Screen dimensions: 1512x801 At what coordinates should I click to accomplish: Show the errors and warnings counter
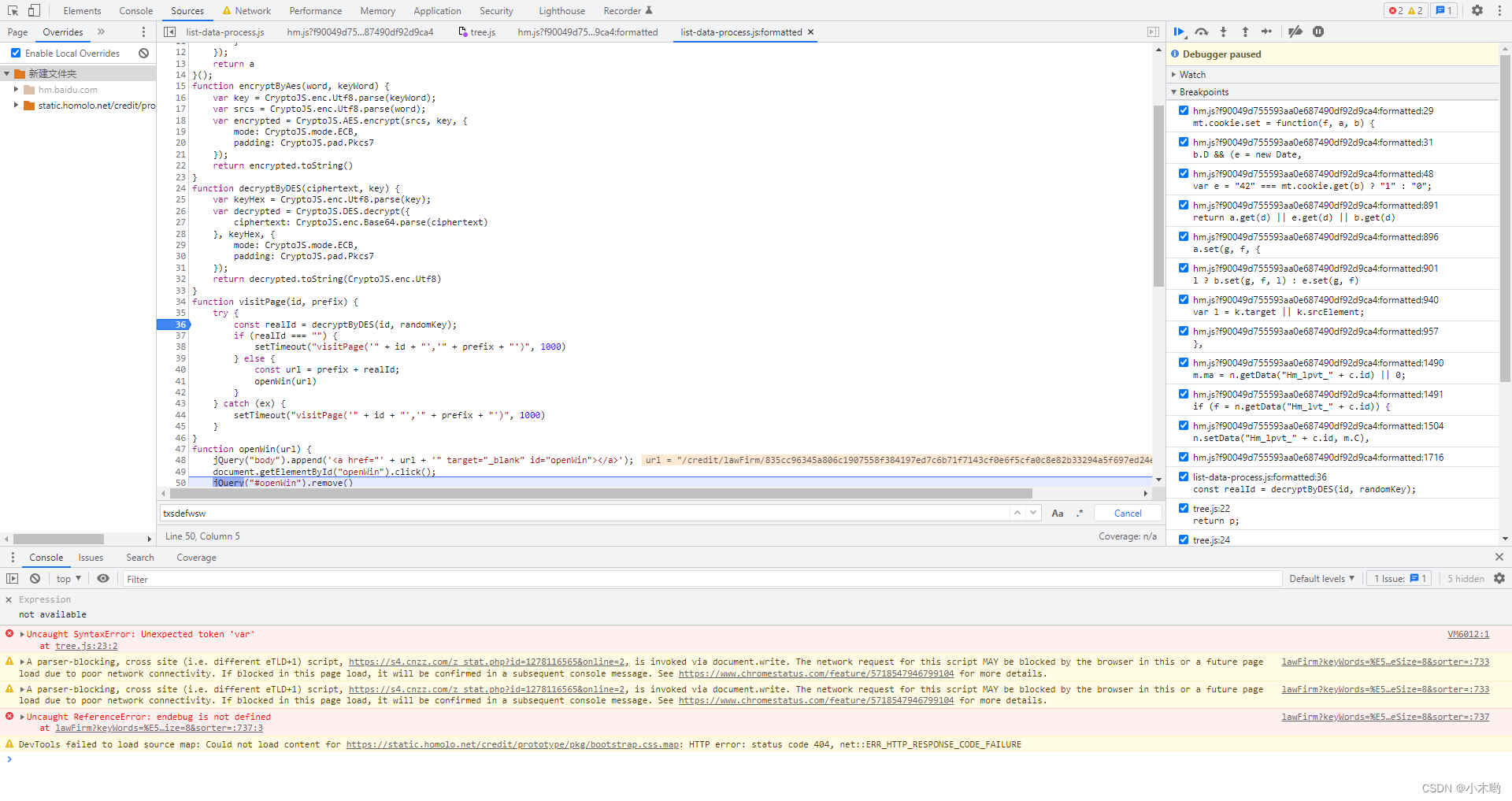tap(1406, 10)
